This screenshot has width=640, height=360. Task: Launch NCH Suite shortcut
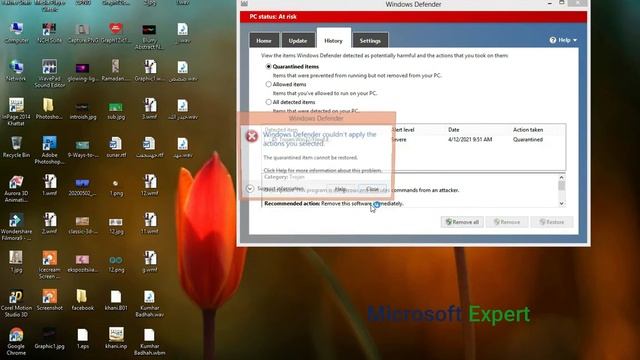(x=49, y=33)
